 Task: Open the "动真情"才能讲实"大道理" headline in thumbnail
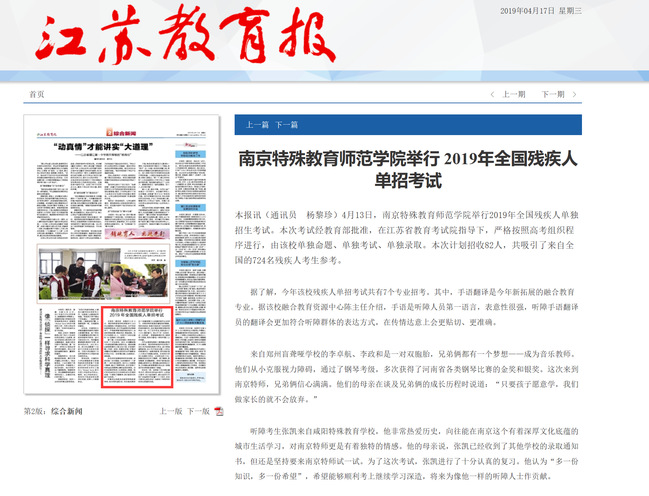point(103,147)
